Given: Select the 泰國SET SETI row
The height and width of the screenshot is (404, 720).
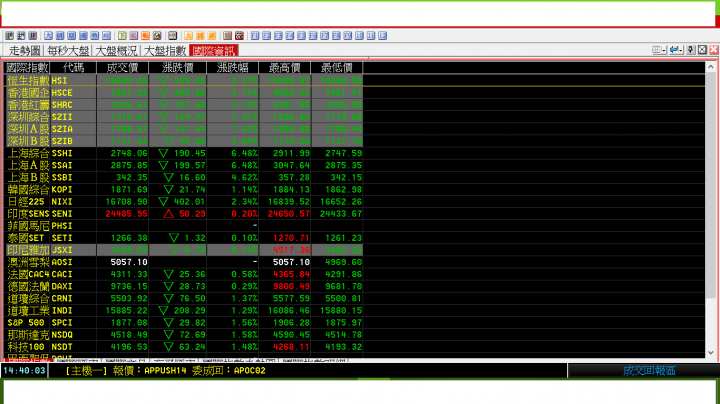Looking at the screenshot, I should click(184, 238).
